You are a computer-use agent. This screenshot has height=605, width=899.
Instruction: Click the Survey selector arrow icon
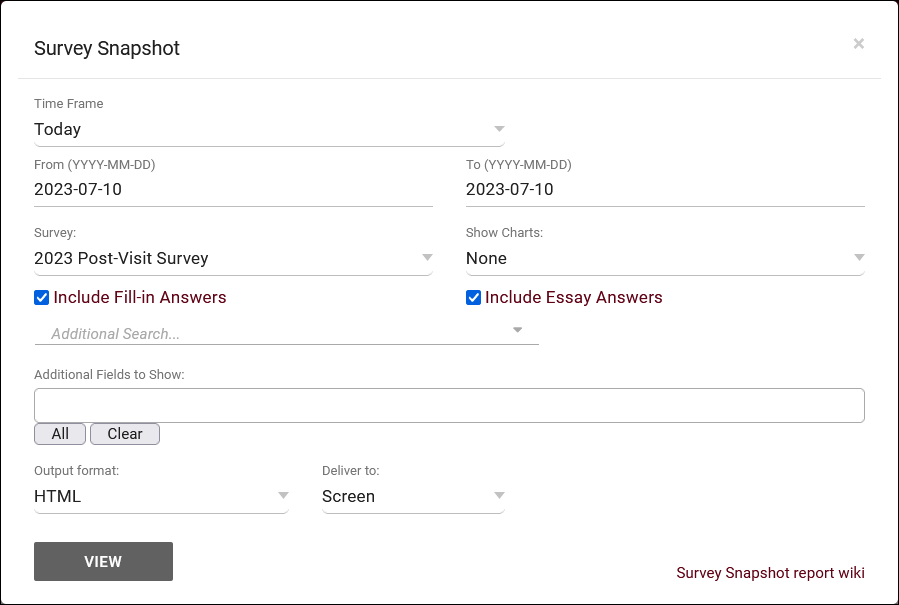pos(427,258)
